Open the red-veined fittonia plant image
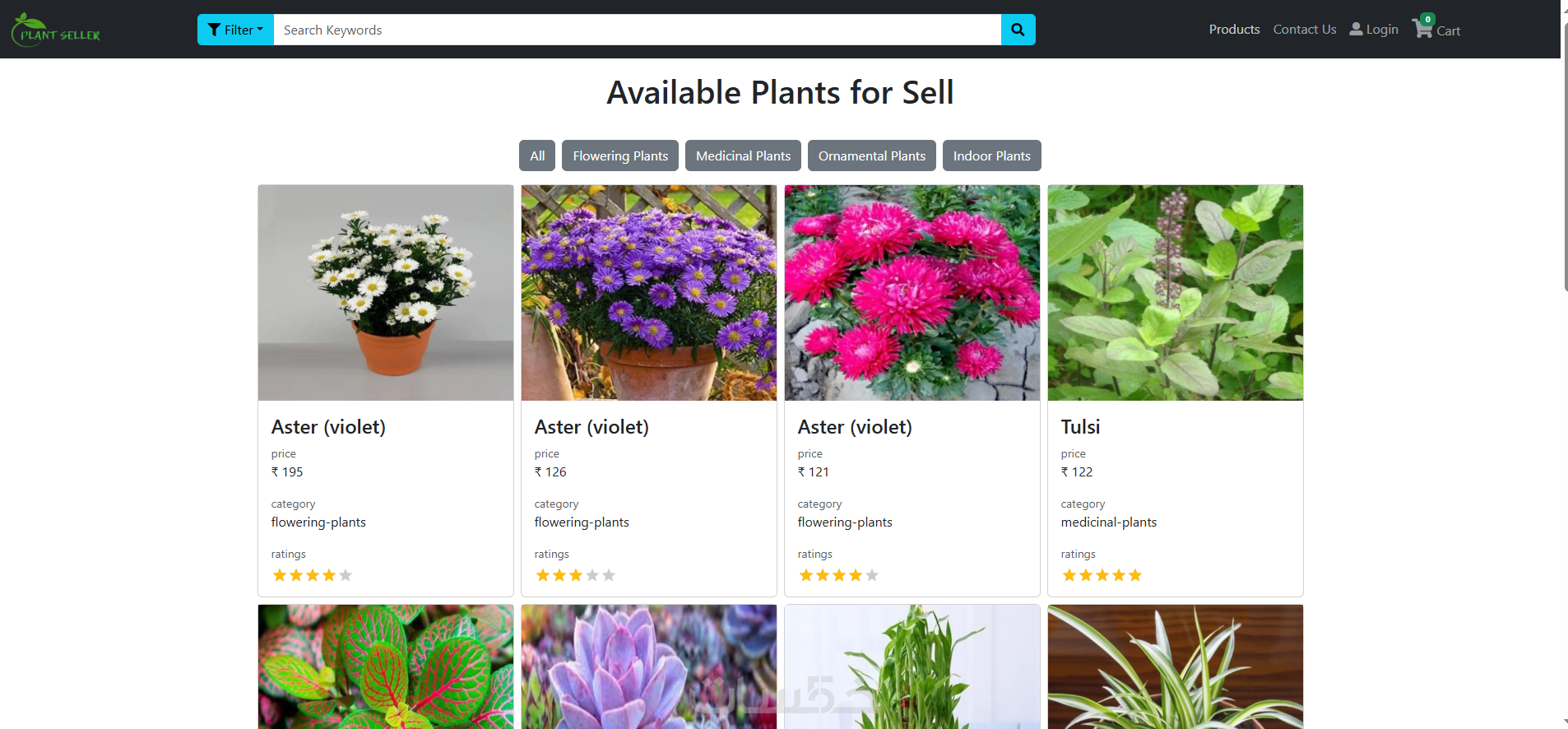 [x=386, y=666]
